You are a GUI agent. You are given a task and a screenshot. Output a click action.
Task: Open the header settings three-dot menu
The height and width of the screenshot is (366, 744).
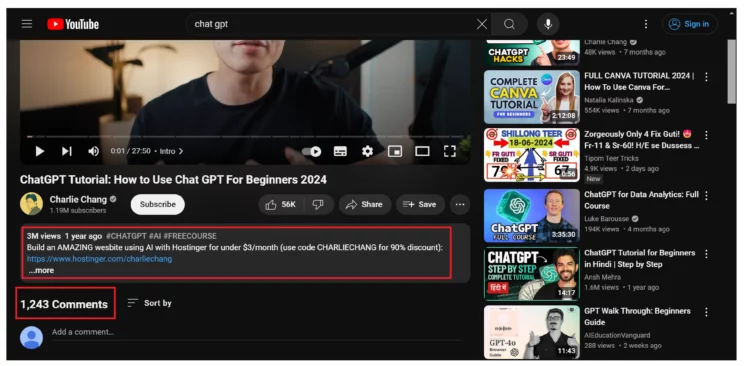(x=645, y=24)
